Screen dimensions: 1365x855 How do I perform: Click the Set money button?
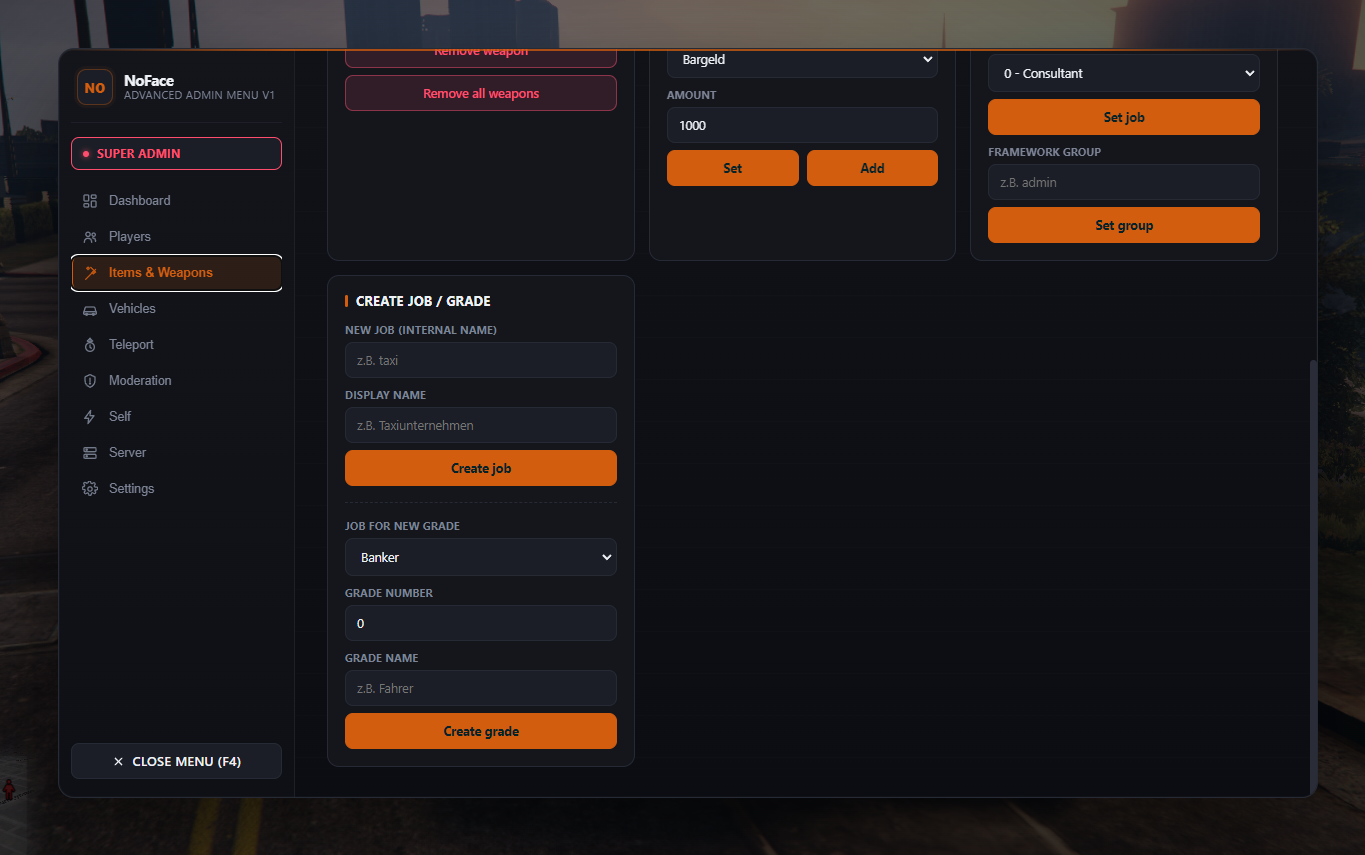(733, 168)
